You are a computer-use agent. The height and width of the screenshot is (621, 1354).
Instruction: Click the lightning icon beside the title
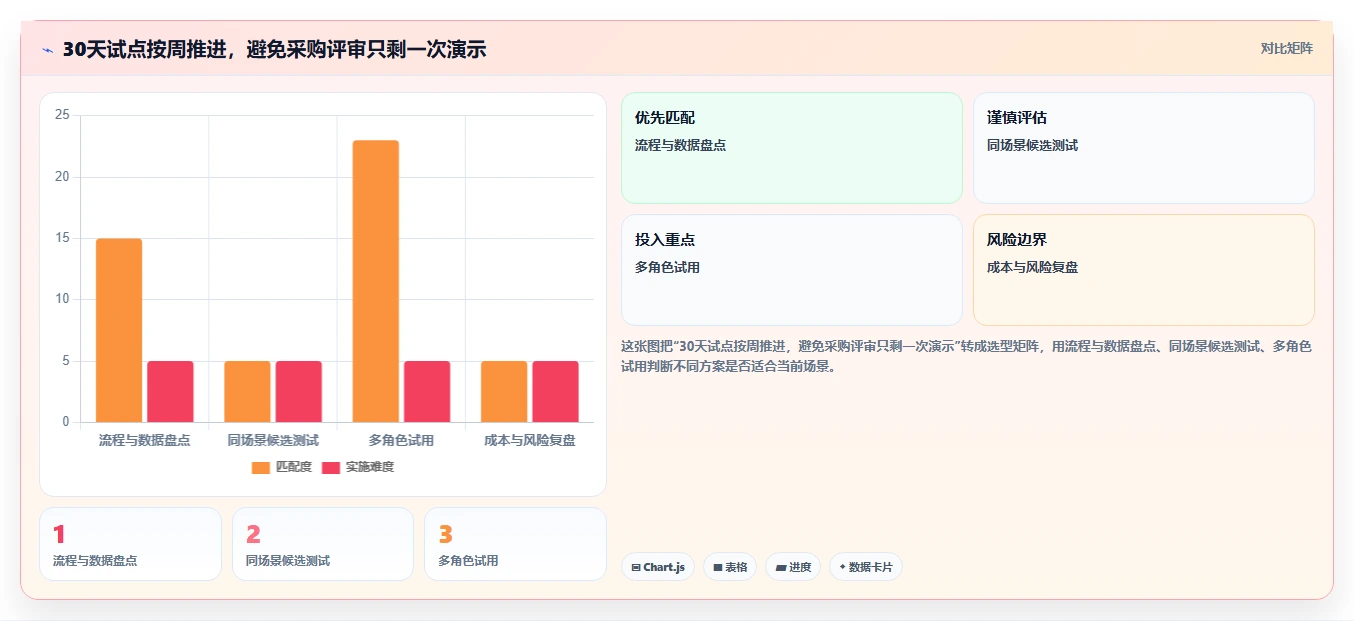[48, 50]
